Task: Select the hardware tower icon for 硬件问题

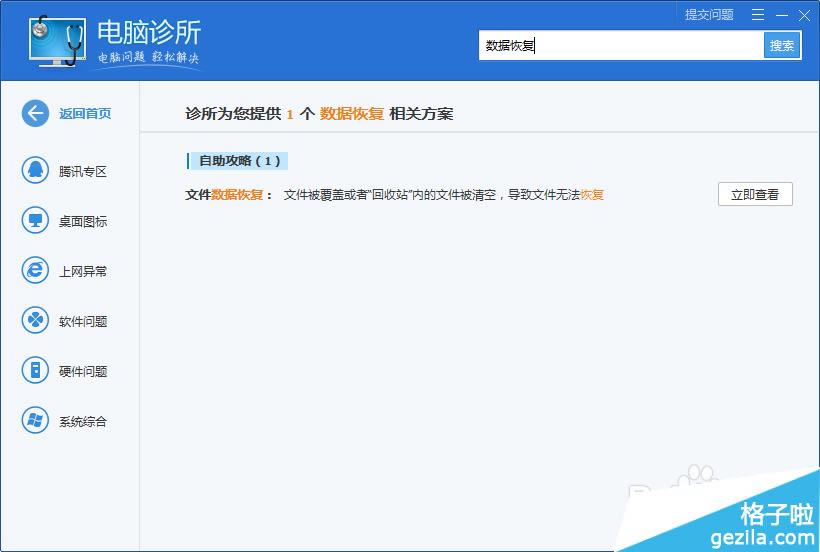Action: (x=35, y=371)
